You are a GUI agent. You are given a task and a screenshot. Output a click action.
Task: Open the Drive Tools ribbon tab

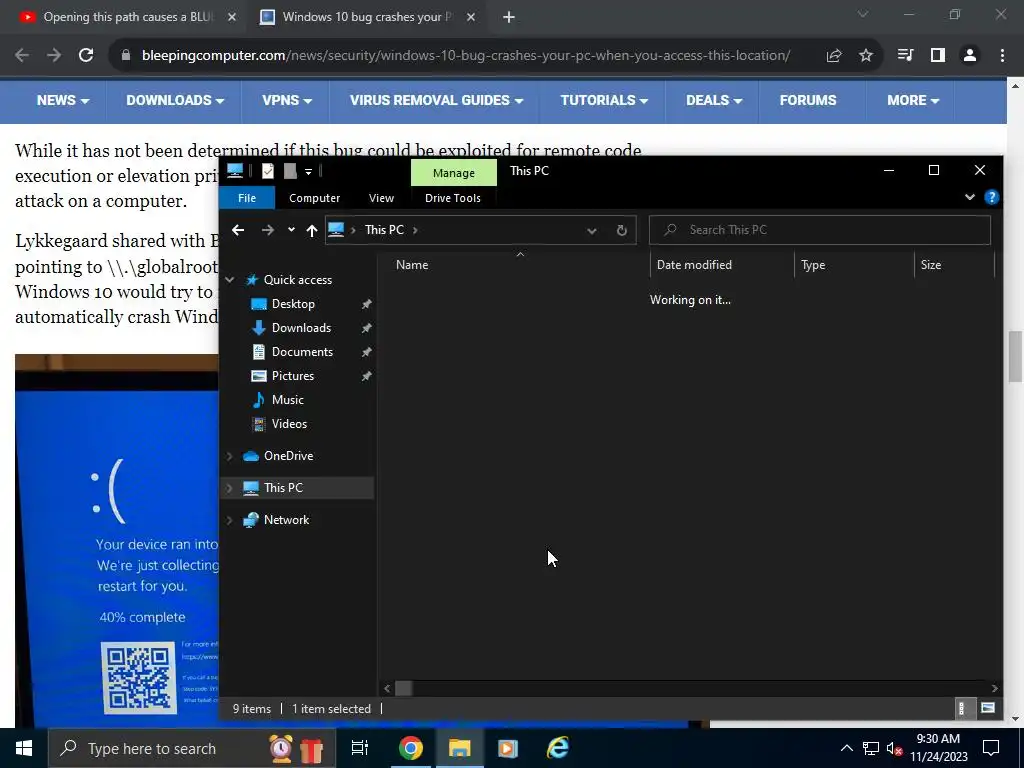pyautogui.click(x=453, y=198)
